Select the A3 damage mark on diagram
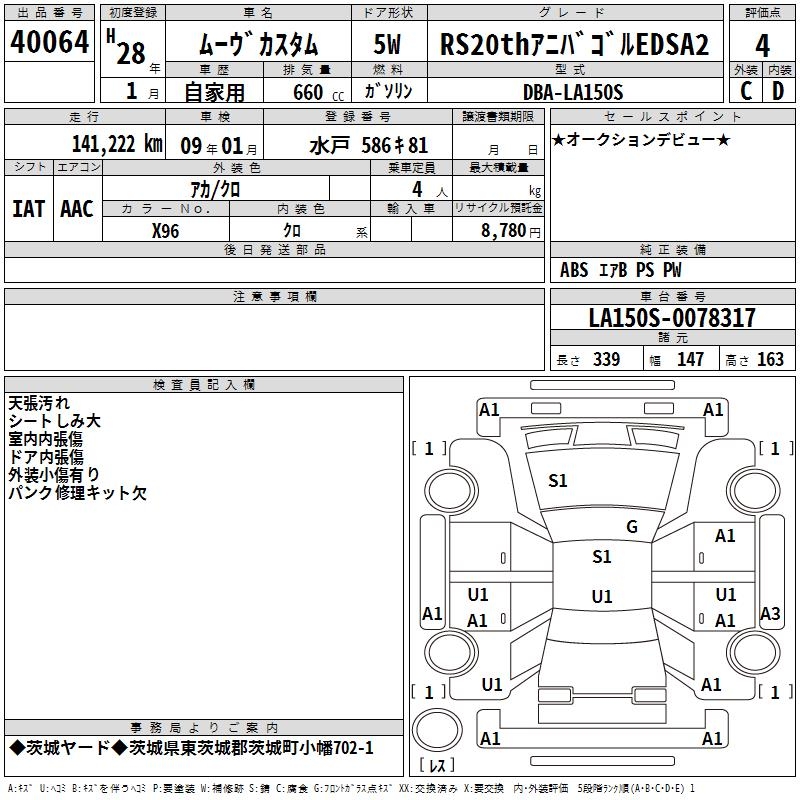Image resolution: width=800 pixels, height=800 pixels. pyautogui.click(x=770, y=614)
